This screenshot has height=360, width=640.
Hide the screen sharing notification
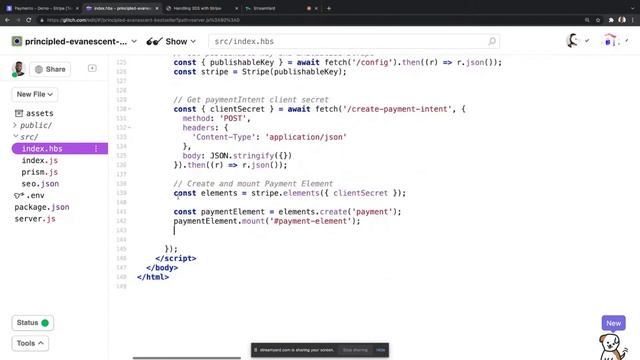click(380, 350)
